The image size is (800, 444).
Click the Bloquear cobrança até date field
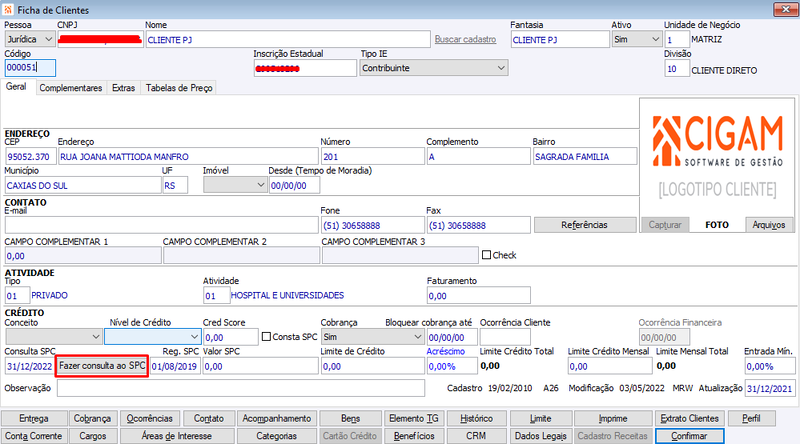tap(452, 337)
